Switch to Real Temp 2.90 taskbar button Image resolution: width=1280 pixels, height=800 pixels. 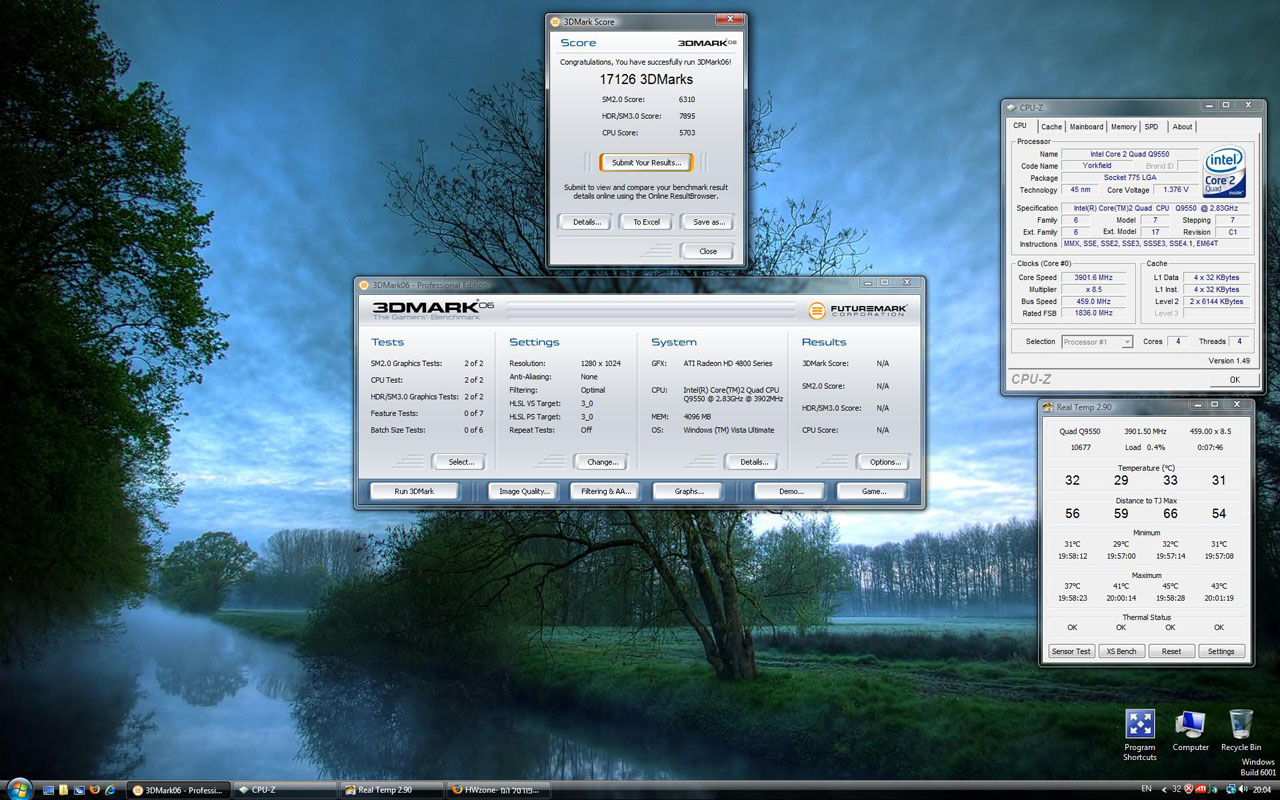point(391,790)
